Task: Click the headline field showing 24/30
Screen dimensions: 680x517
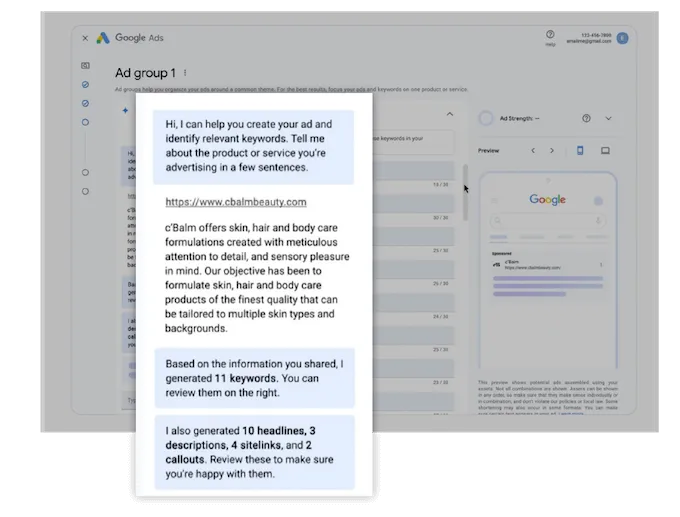Action: coord(413,302)
